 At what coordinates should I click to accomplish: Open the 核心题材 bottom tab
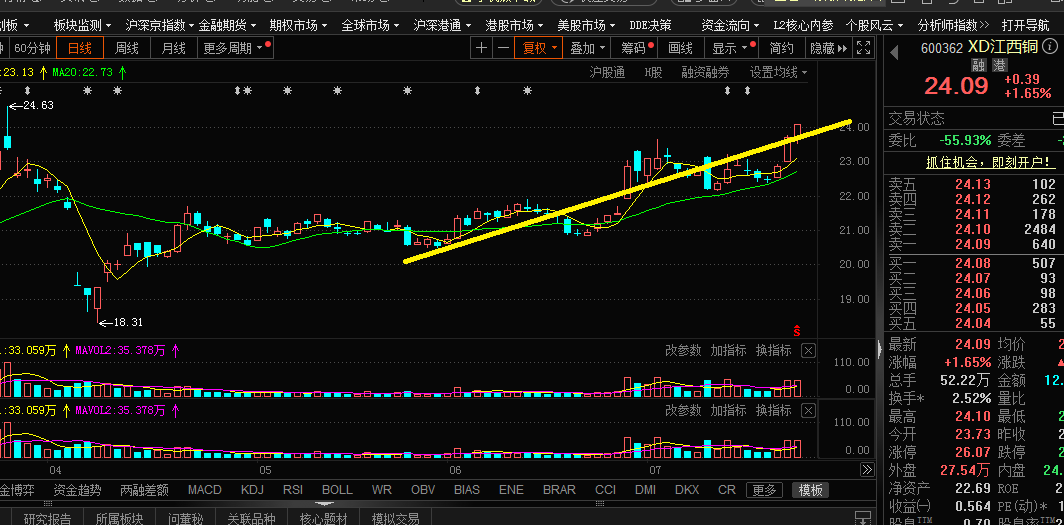tap(324, 519)
